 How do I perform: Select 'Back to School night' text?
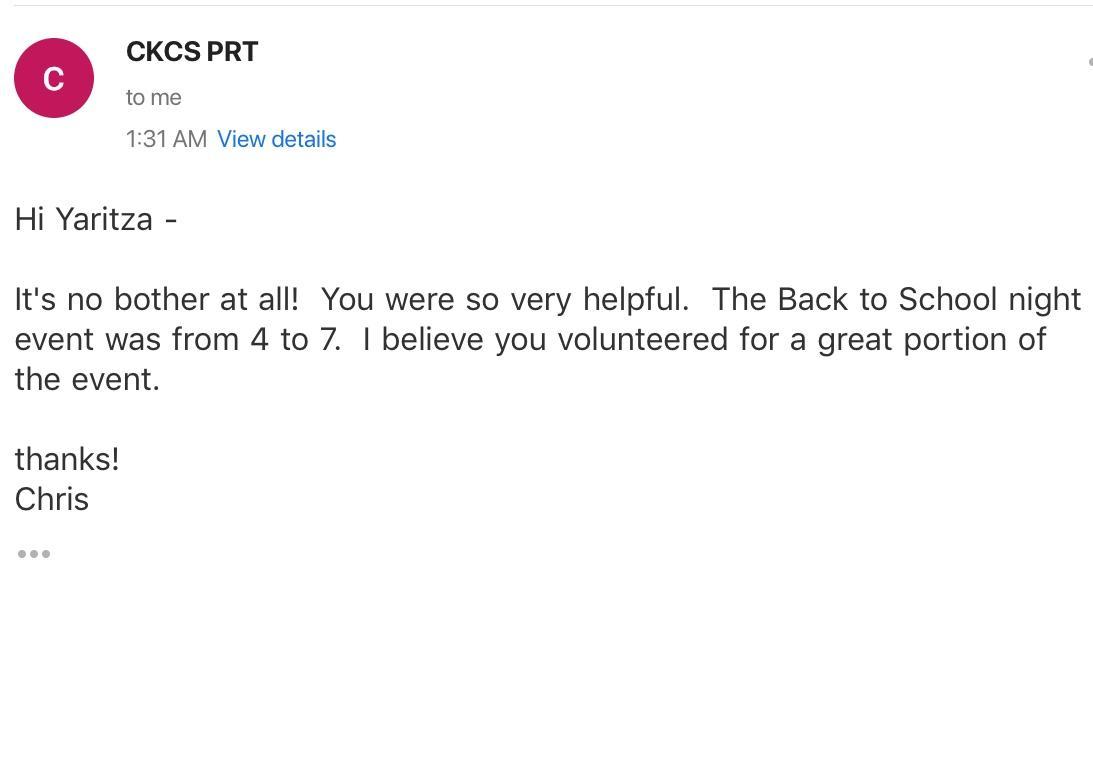pyautogui.click(x=928, y=299)
